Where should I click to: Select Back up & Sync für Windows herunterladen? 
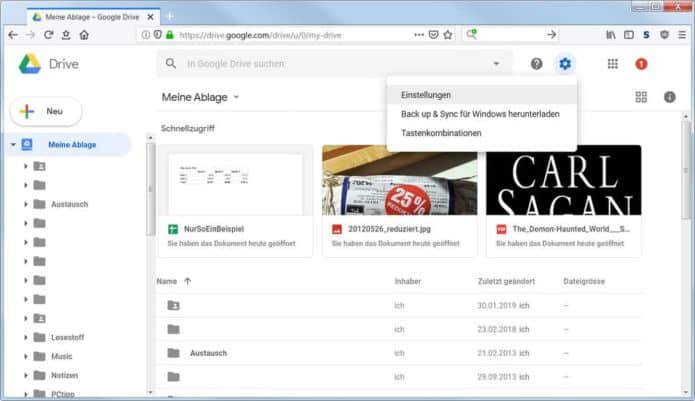pyautogui.click(x=480, y=114)
